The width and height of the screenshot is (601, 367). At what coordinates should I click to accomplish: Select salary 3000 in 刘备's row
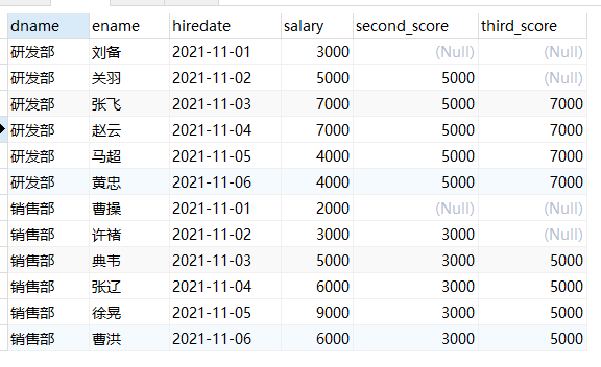317,52
